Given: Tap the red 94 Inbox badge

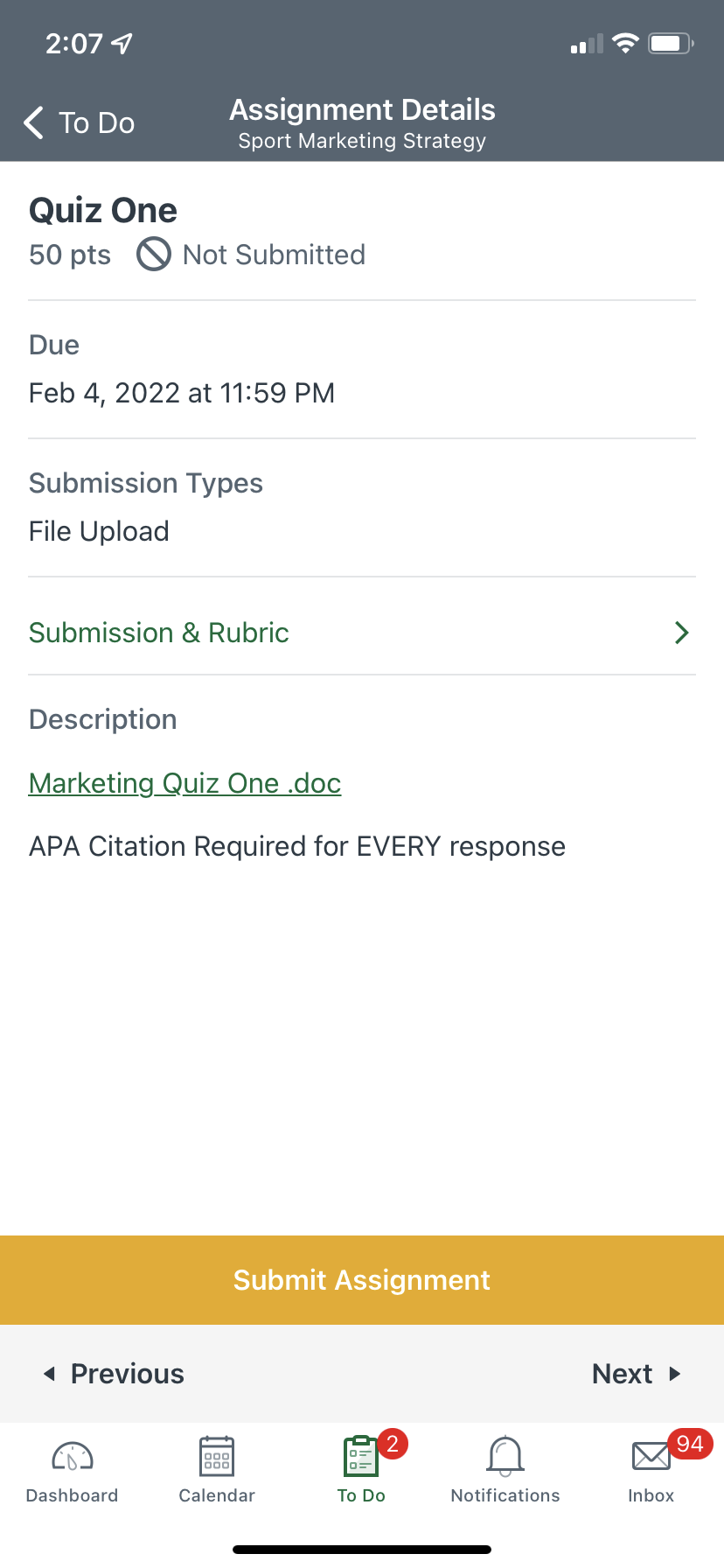Looking at the screenshot, I should tap(690, 1444).
